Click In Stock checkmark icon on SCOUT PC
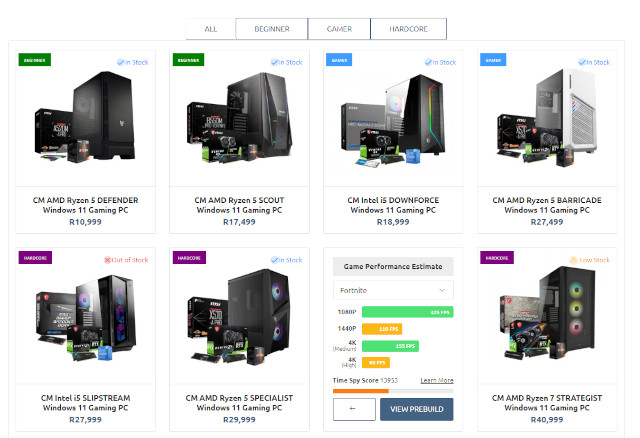The image size is (640, 438). (274, 62)
